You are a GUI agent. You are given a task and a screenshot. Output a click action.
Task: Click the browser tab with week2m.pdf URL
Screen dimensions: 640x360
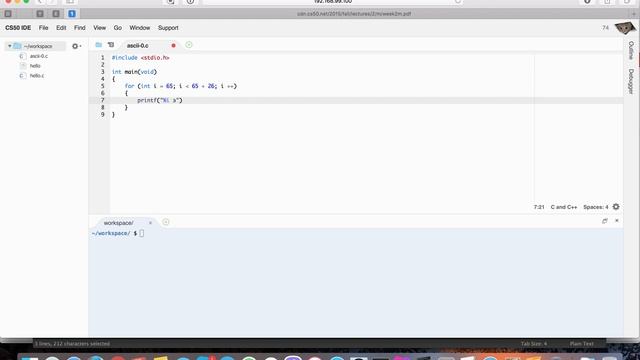(x=354, y=14)
